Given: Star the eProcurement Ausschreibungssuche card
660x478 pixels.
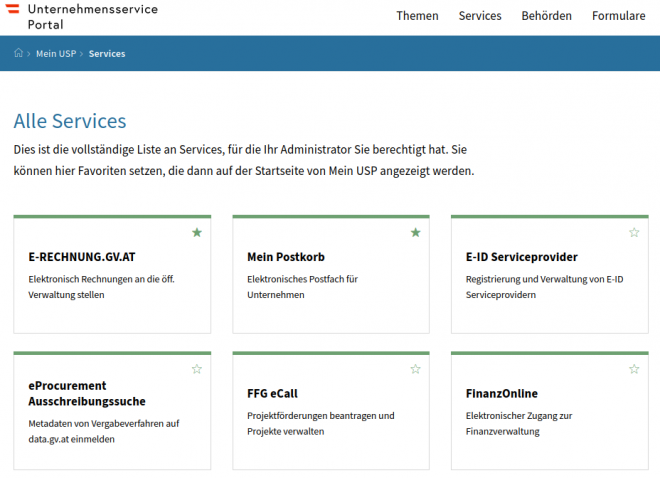Looking at the screenshot, I should point(197,369).
